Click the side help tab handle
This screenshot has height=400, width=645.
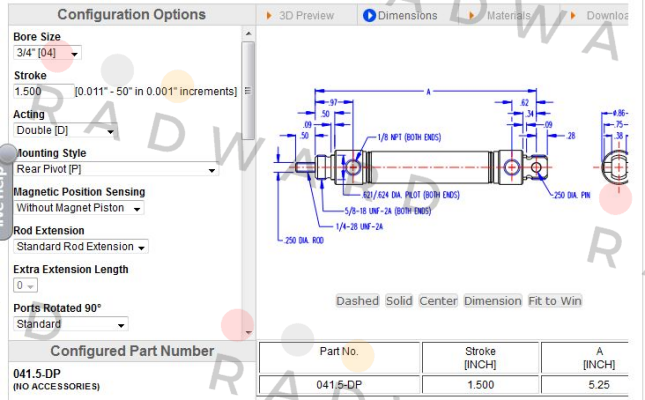point(5,191)
